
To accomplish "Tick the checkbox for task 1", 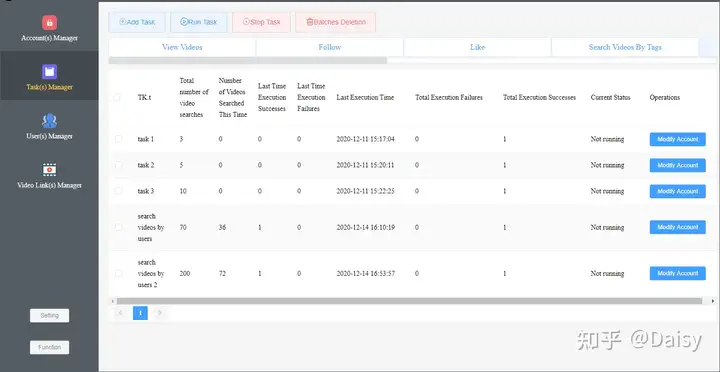I will pyautogui.click(x=118, y=139).
